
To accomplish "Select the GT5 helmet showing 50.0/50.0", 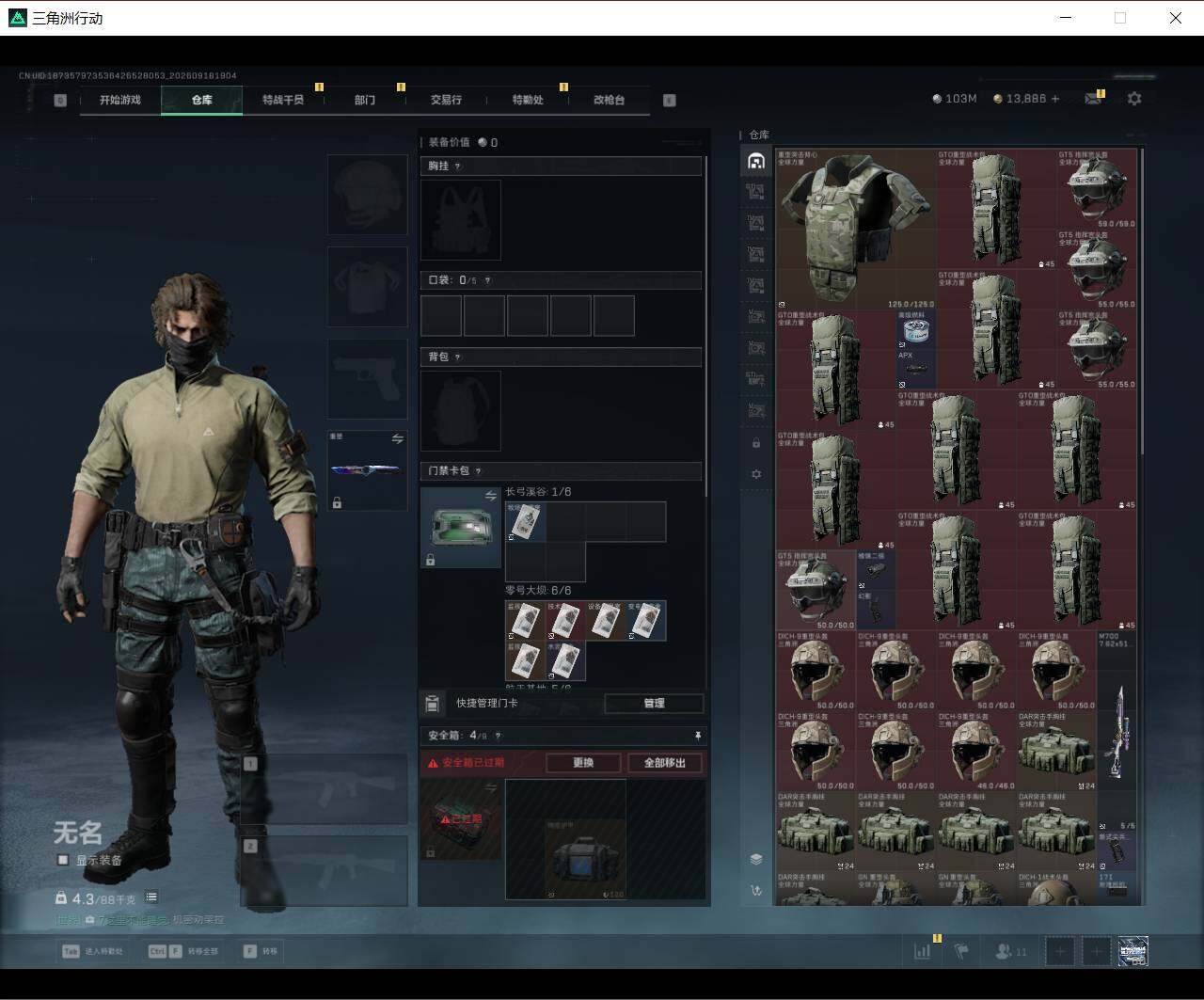I will pyautogui.click(x=816, y=591).
